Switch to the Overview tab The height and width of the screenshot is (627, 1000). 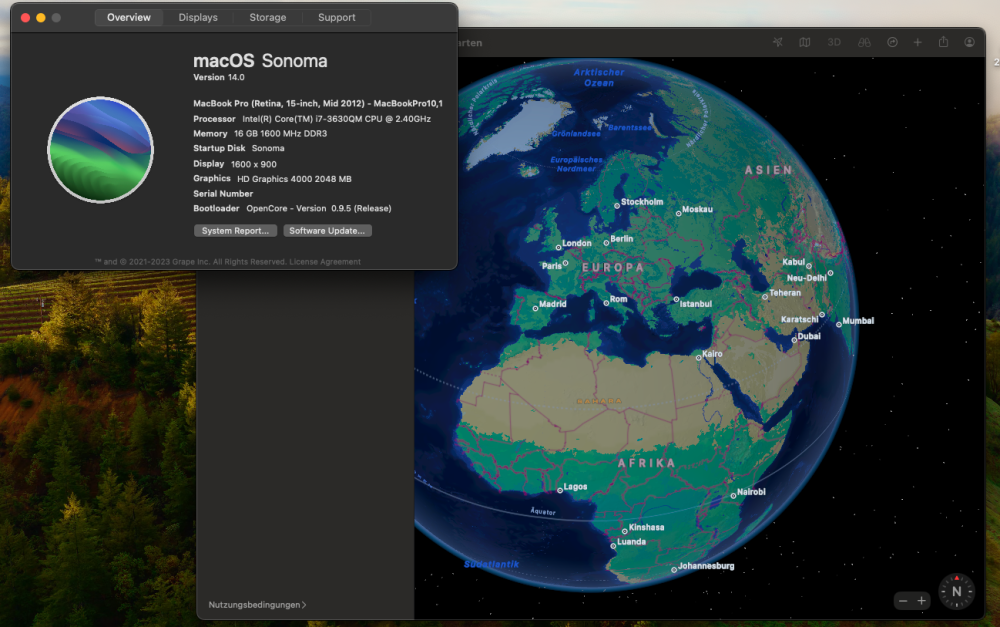[129, 17]
